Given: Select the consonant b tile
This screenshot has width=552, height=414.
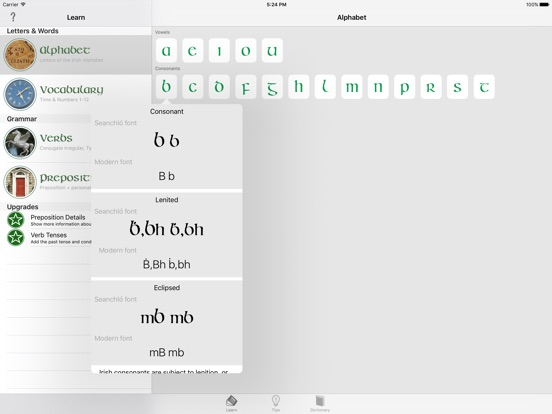Looking at the screenshot, I should click(x=166, y=87).
